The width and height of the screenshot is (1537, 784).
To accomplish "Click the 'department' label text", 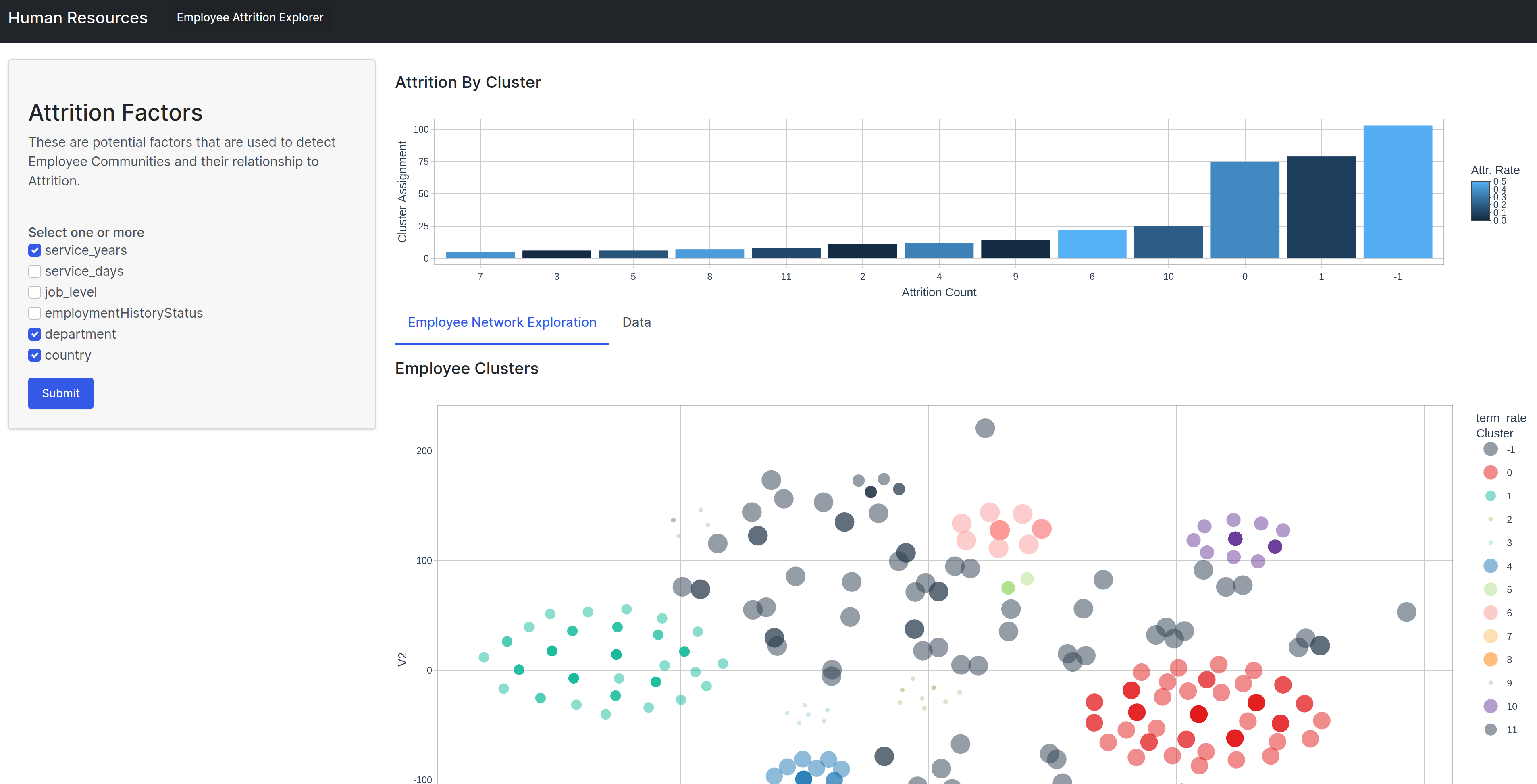I will click(x=81, y=334).
